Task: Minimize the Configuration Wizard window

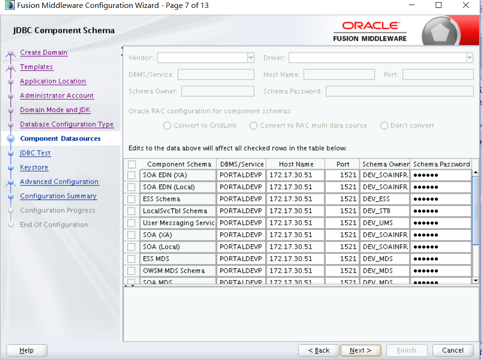Action: point(412,5)
